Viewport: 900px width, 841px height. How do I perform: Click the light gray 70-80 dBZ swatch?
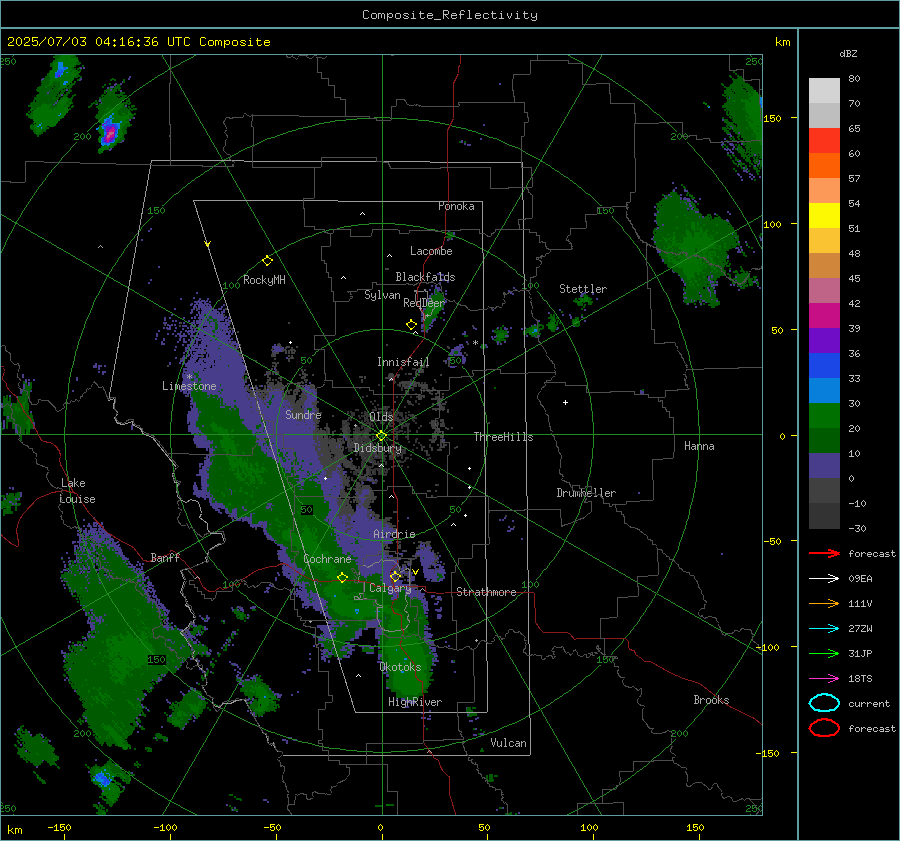coord(824,91)
